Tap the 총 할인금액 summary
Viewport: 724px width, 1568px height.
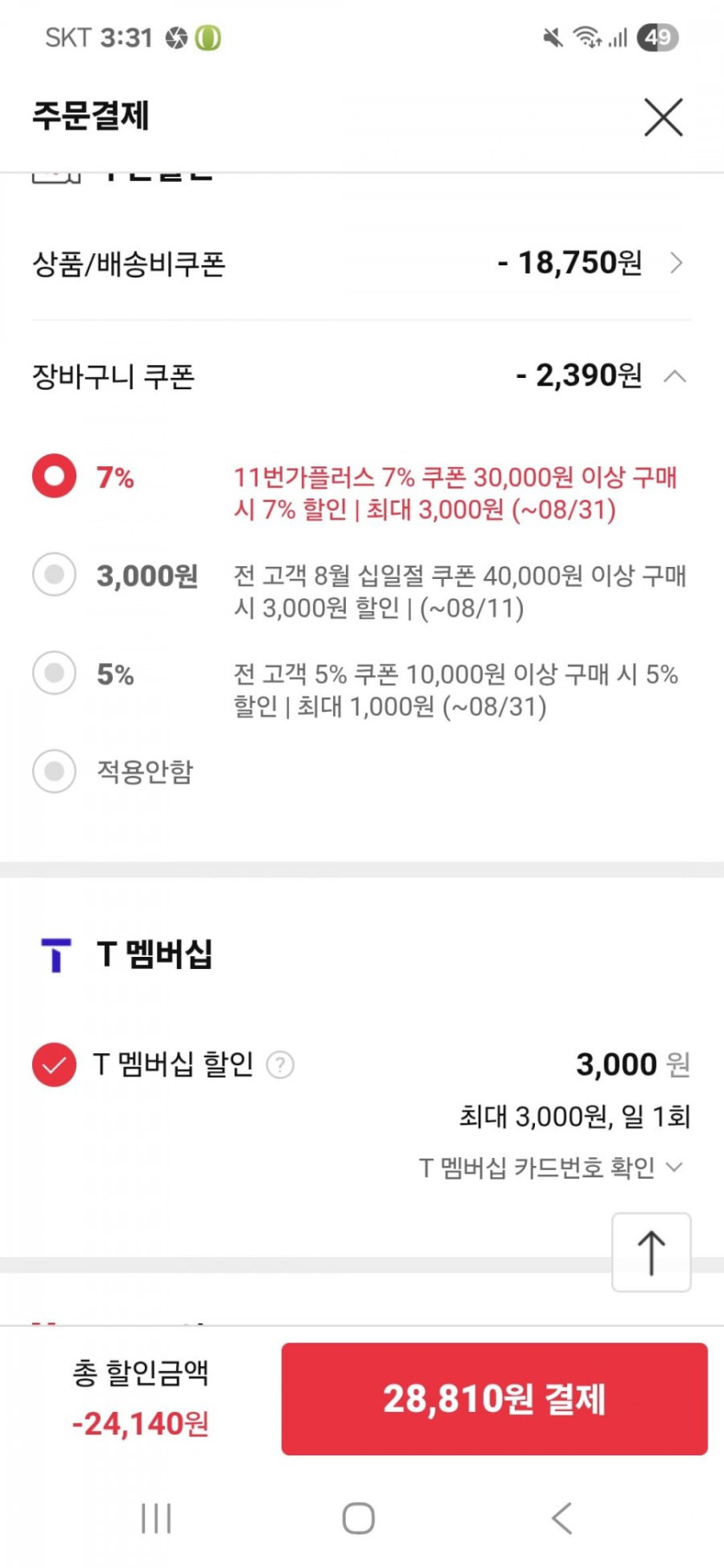(140, 1397)
